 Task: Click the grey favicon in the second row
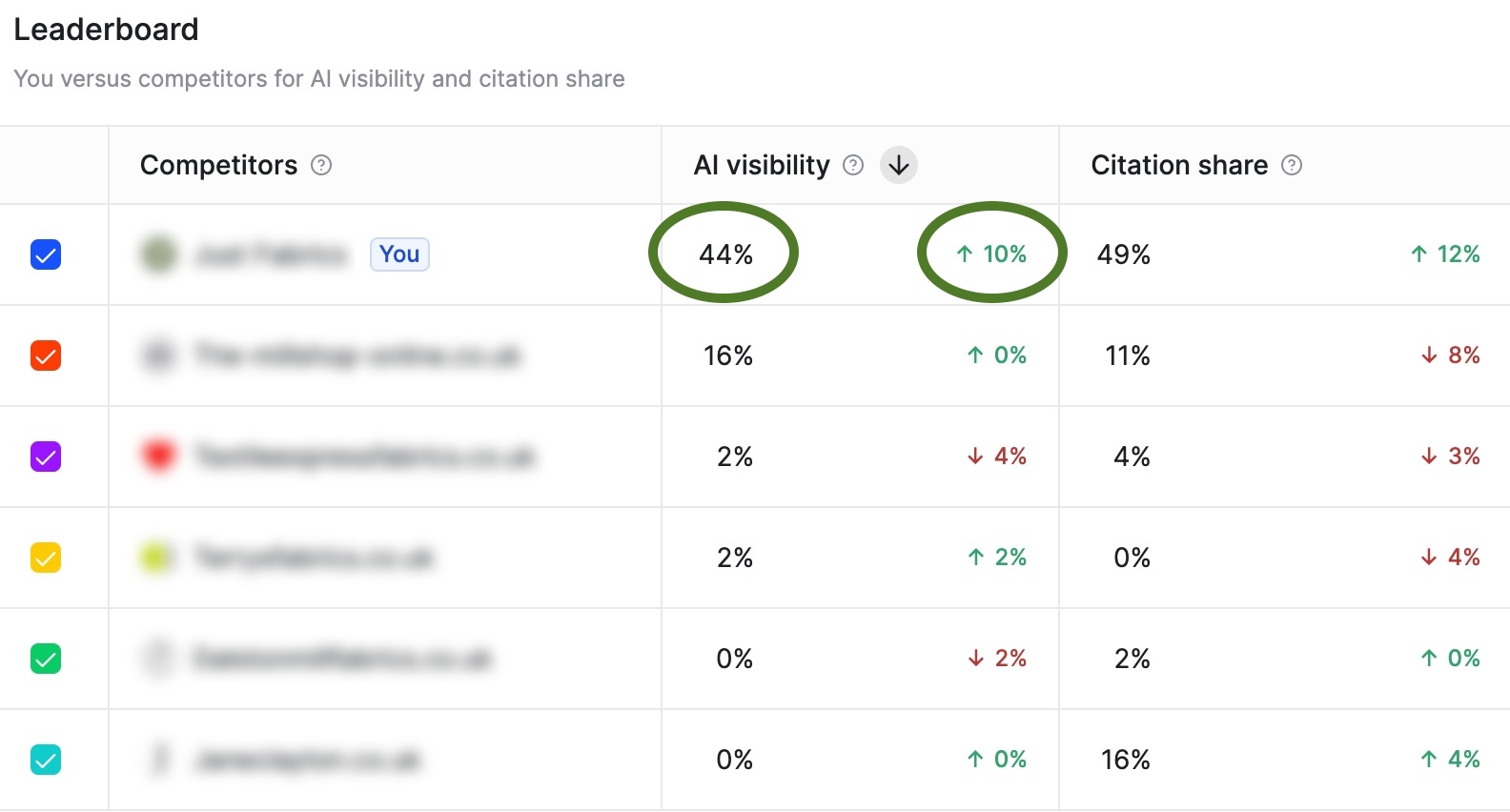click(158, 355)
